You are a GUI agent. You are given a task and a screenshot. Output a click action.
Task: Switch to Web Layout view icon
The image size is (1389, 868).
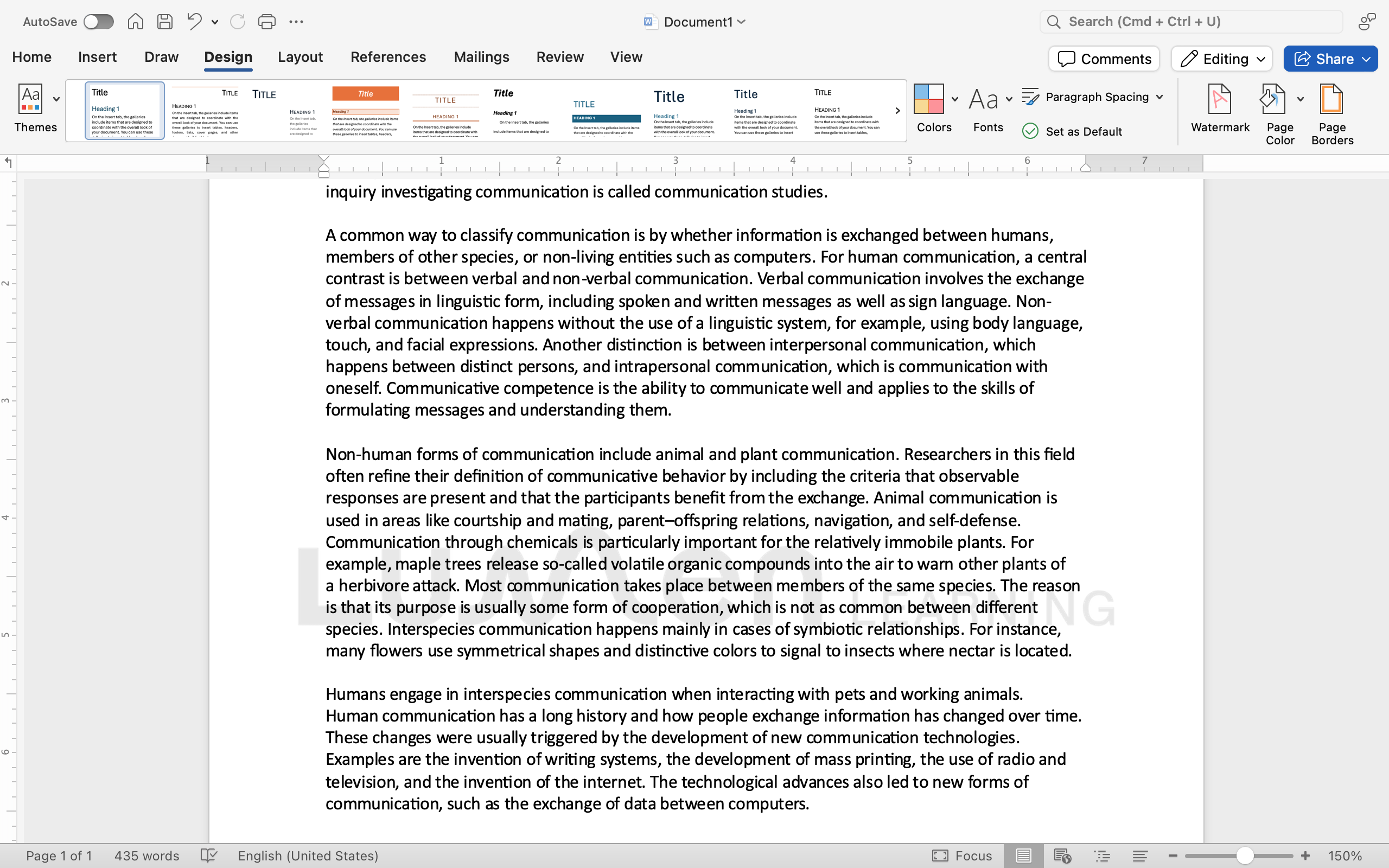coord(1063,856)
